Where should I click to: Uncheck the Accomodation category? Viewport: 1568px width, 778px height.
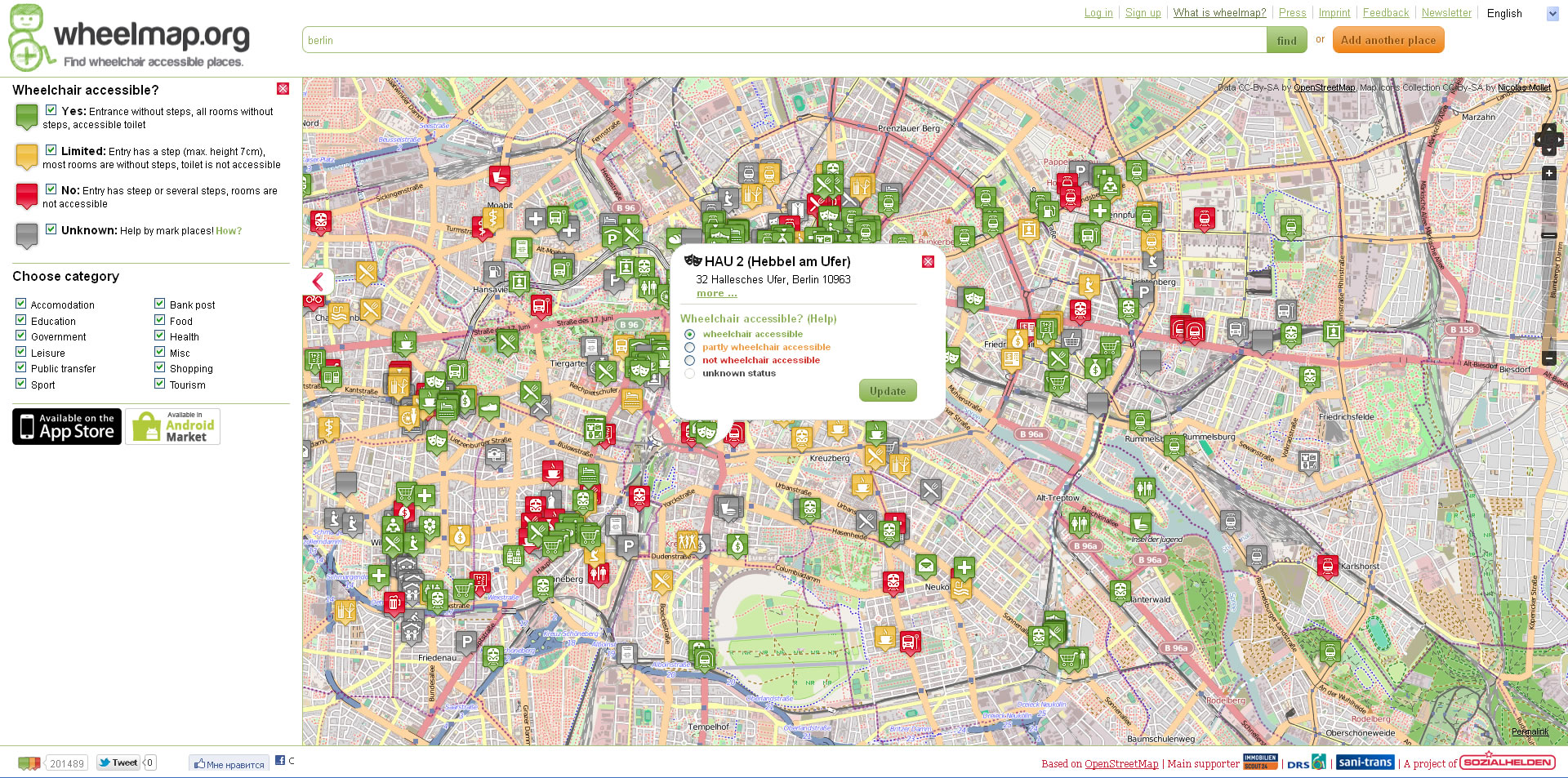pyautogui.click(x=21, y=303)
